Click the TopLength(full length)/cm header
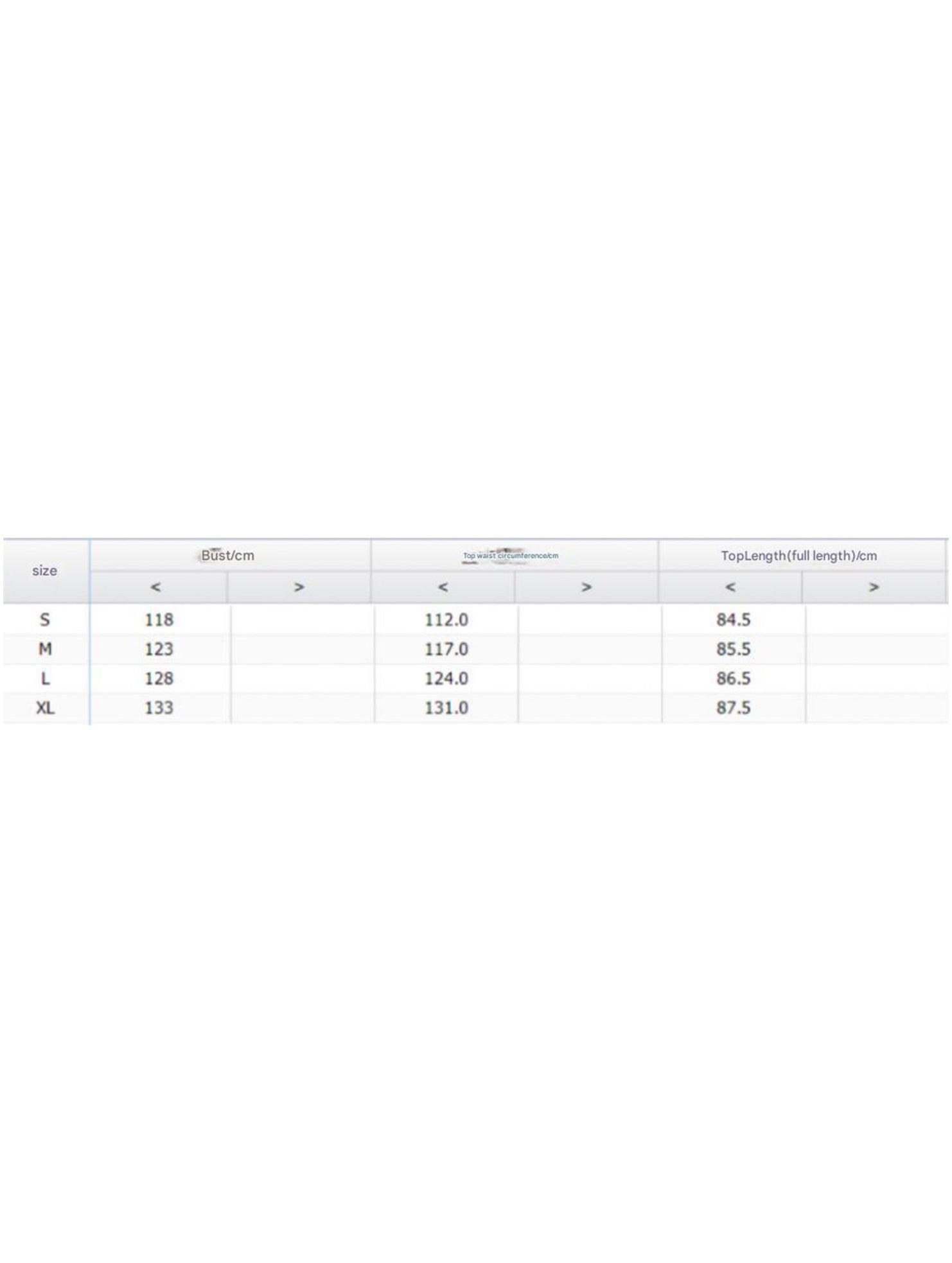952x1263 pixels. [x=798, y=556]
